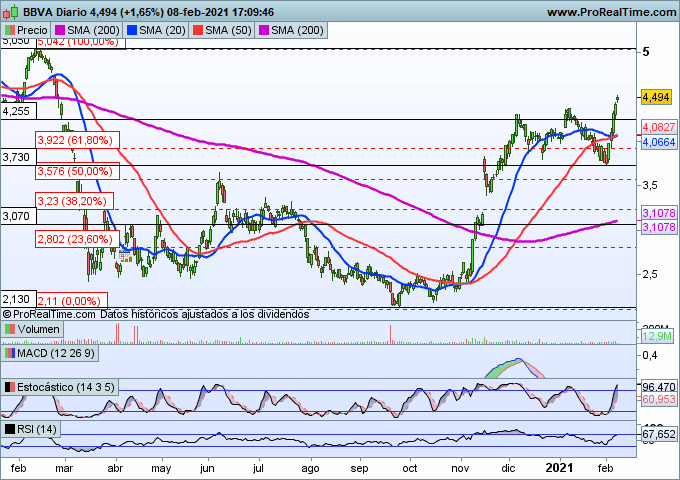Click the volume value tag 12,9M
This screenshot has height=480, width=680.
pos(657,336)
